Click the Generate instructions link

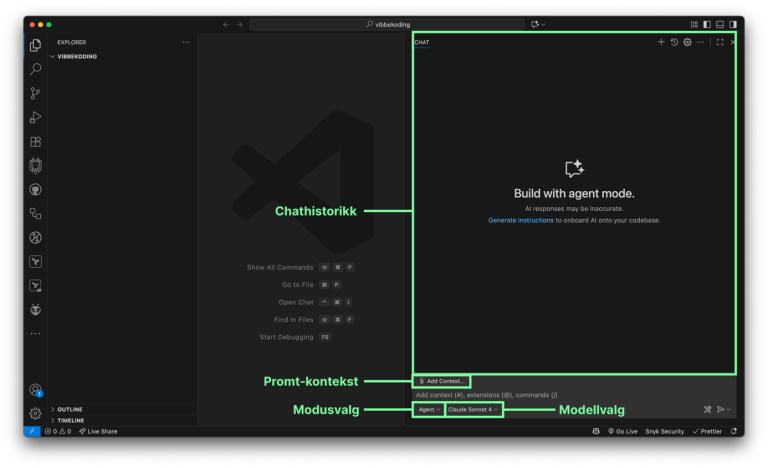[x=520, y=220]
